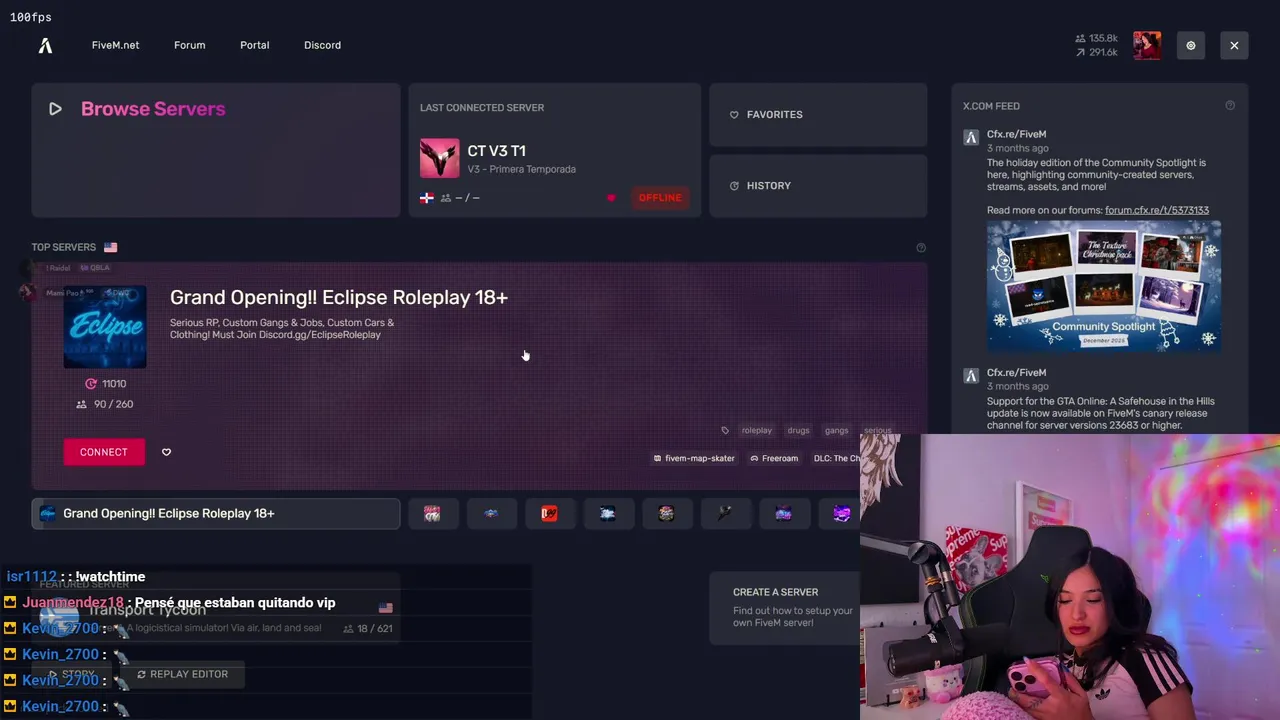Select the purple mask server icon
Screen dimensions: 1280x720
click(x=842, y=513)
